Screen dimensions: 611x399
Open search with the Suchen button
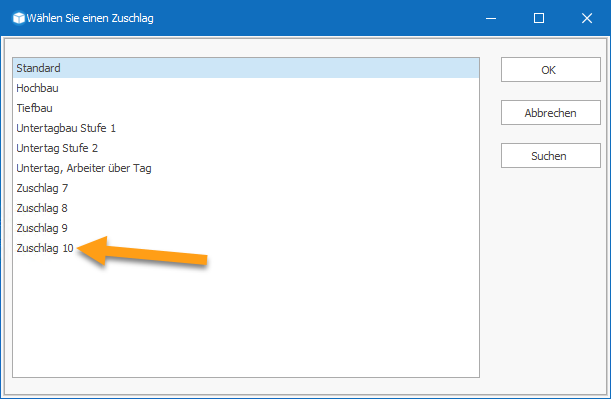[x=551, y=155]
